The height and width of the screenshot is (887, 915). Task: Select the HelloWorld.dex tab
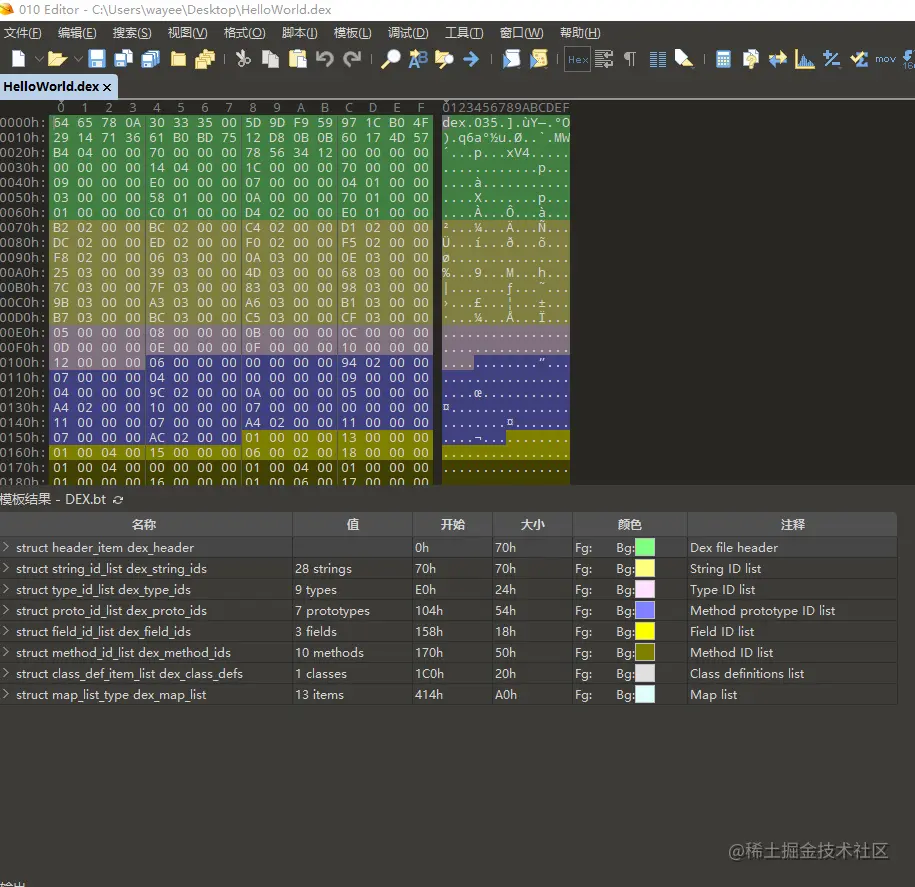point(51,86)
